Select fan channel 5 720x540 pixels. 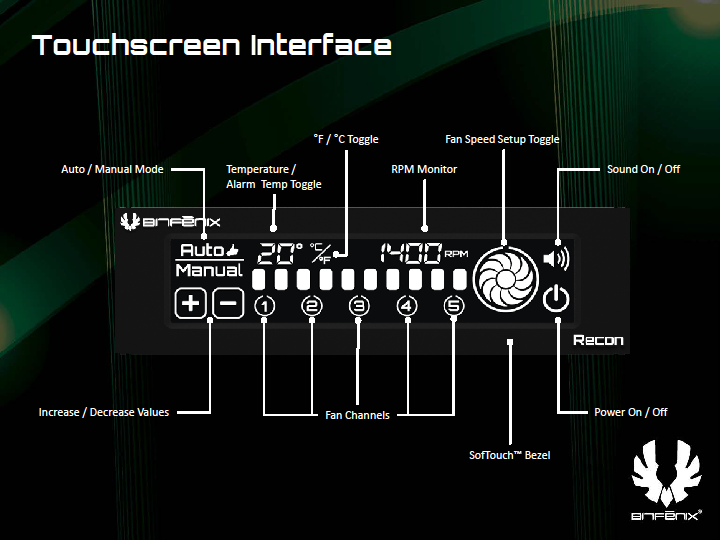click(454, 306)
